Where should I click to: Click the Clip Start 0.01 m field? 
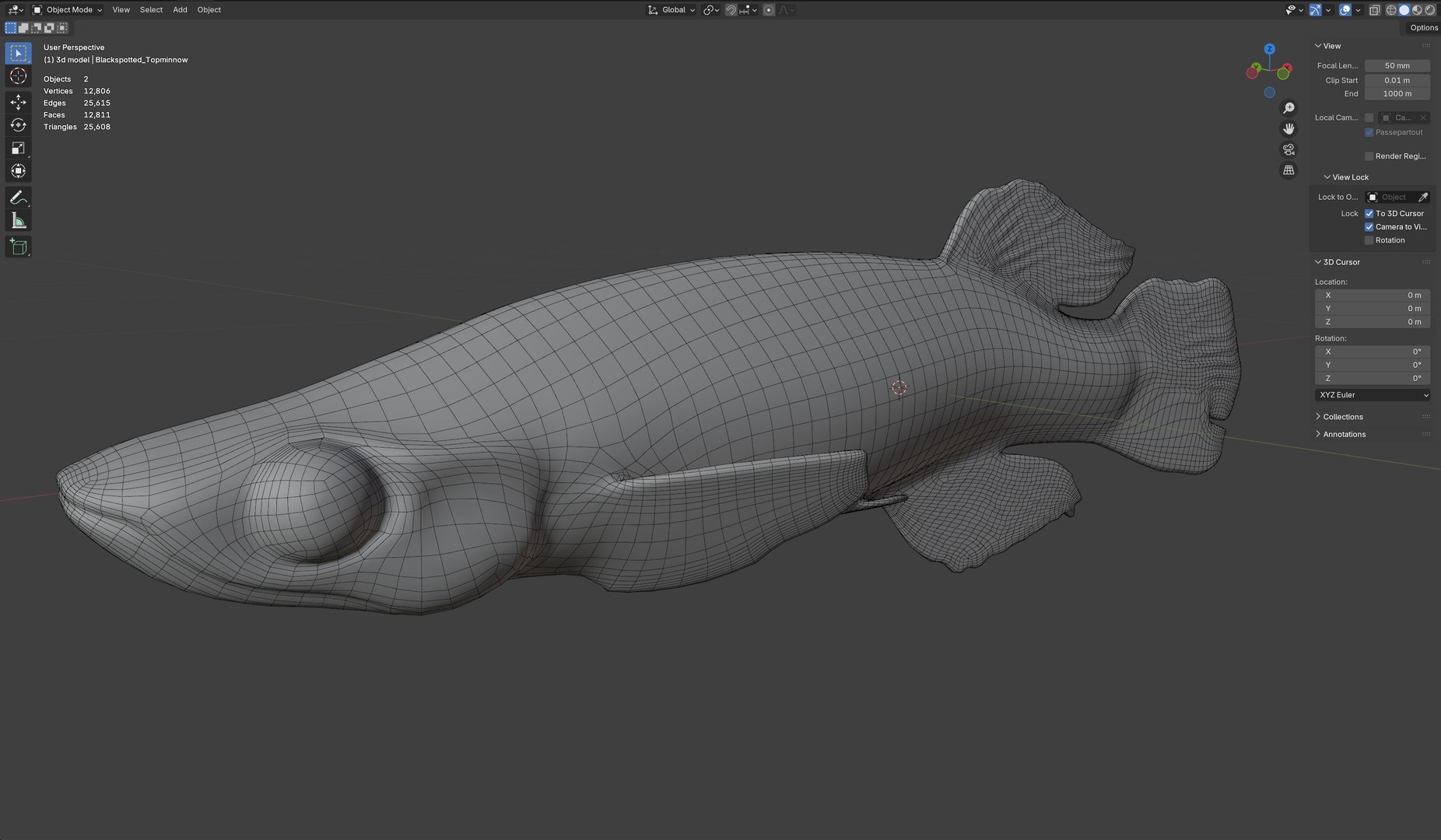[1397, 80]
